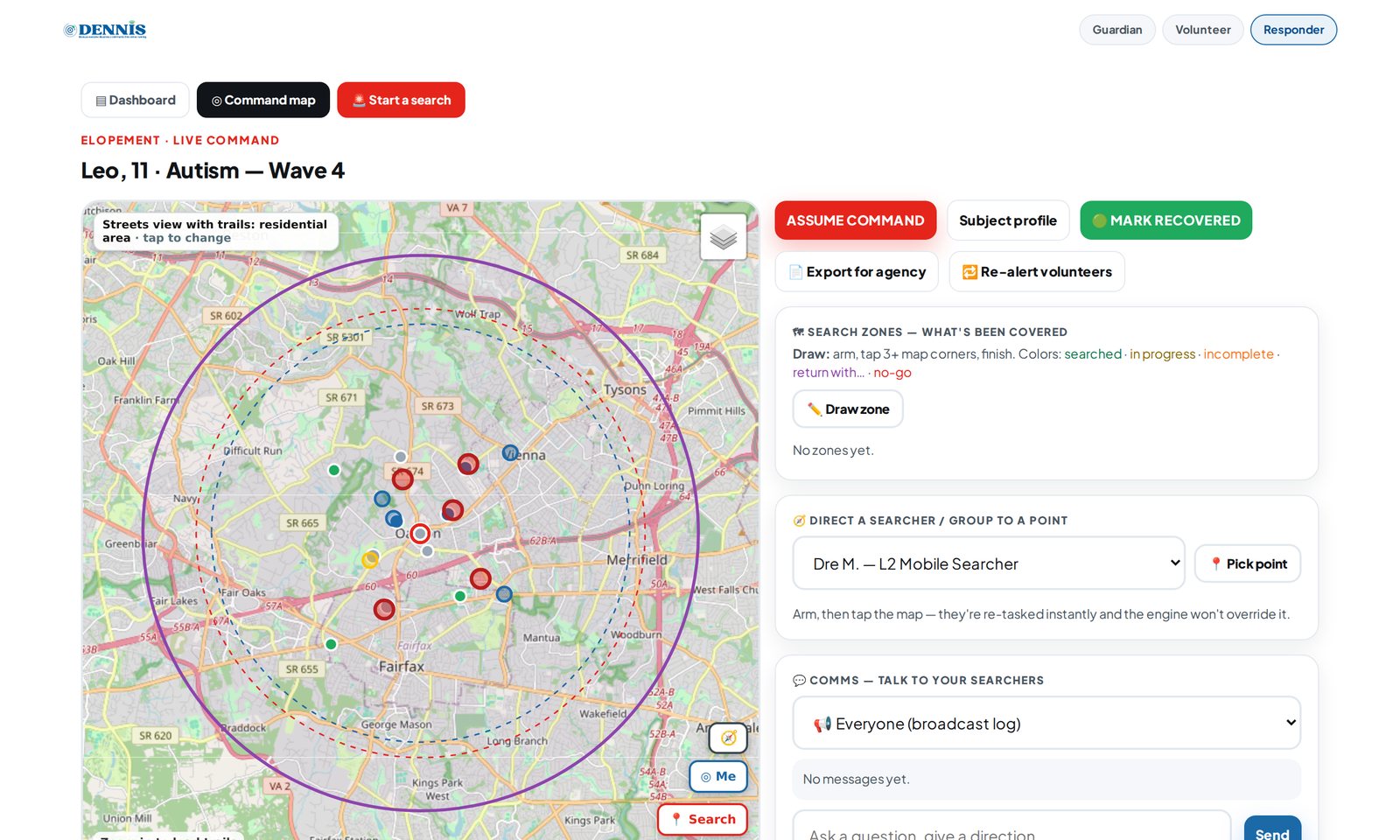Click the 'Leo, 11 · Autism — Wave 4' heading
The height and width of the screenshot is (840, 1400).
pos(213,171)
